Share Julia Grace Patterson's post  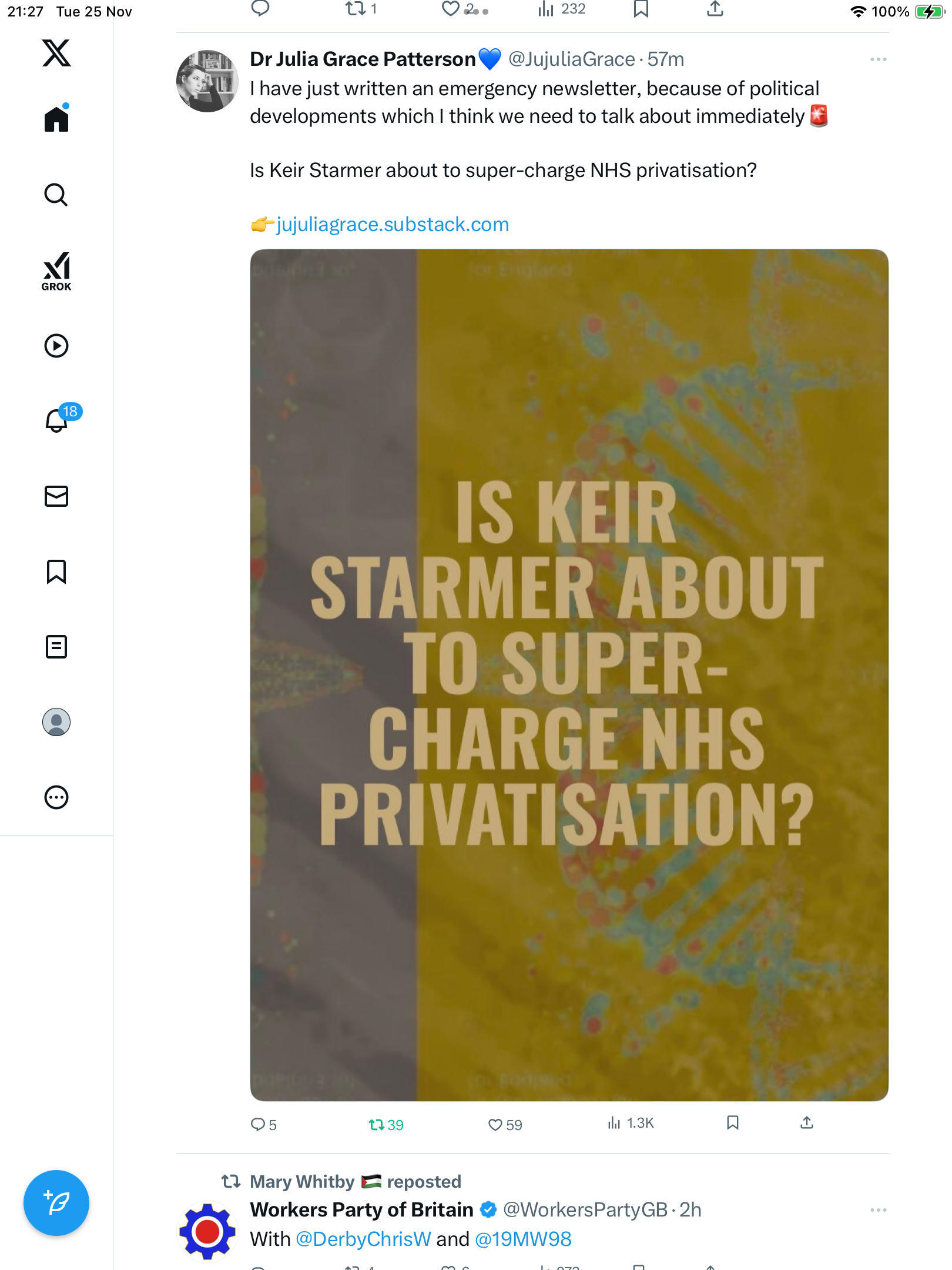click(x=807, y=1123)
